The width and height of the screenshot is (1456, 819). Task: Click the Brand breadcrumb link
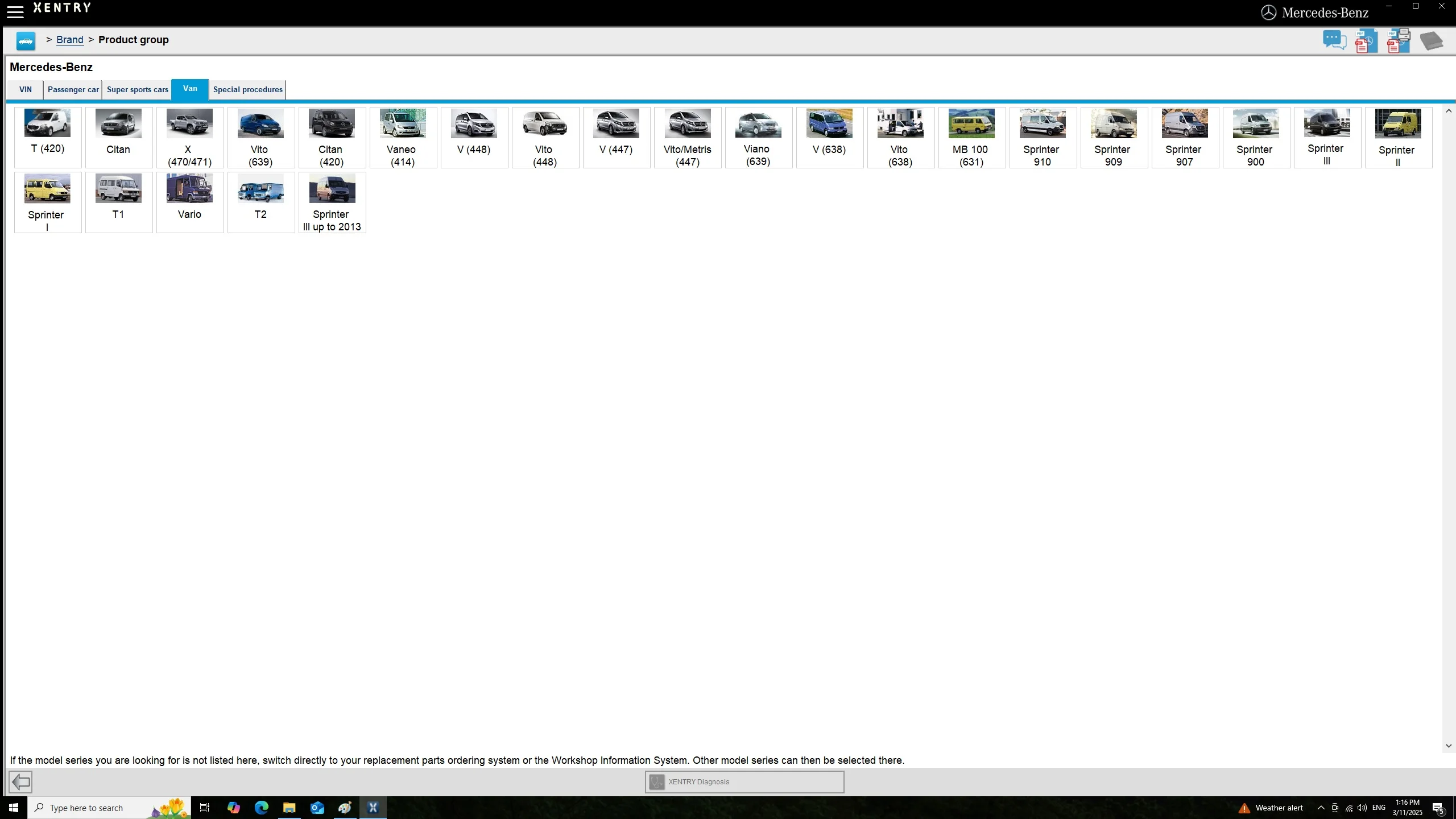(70, 40)
